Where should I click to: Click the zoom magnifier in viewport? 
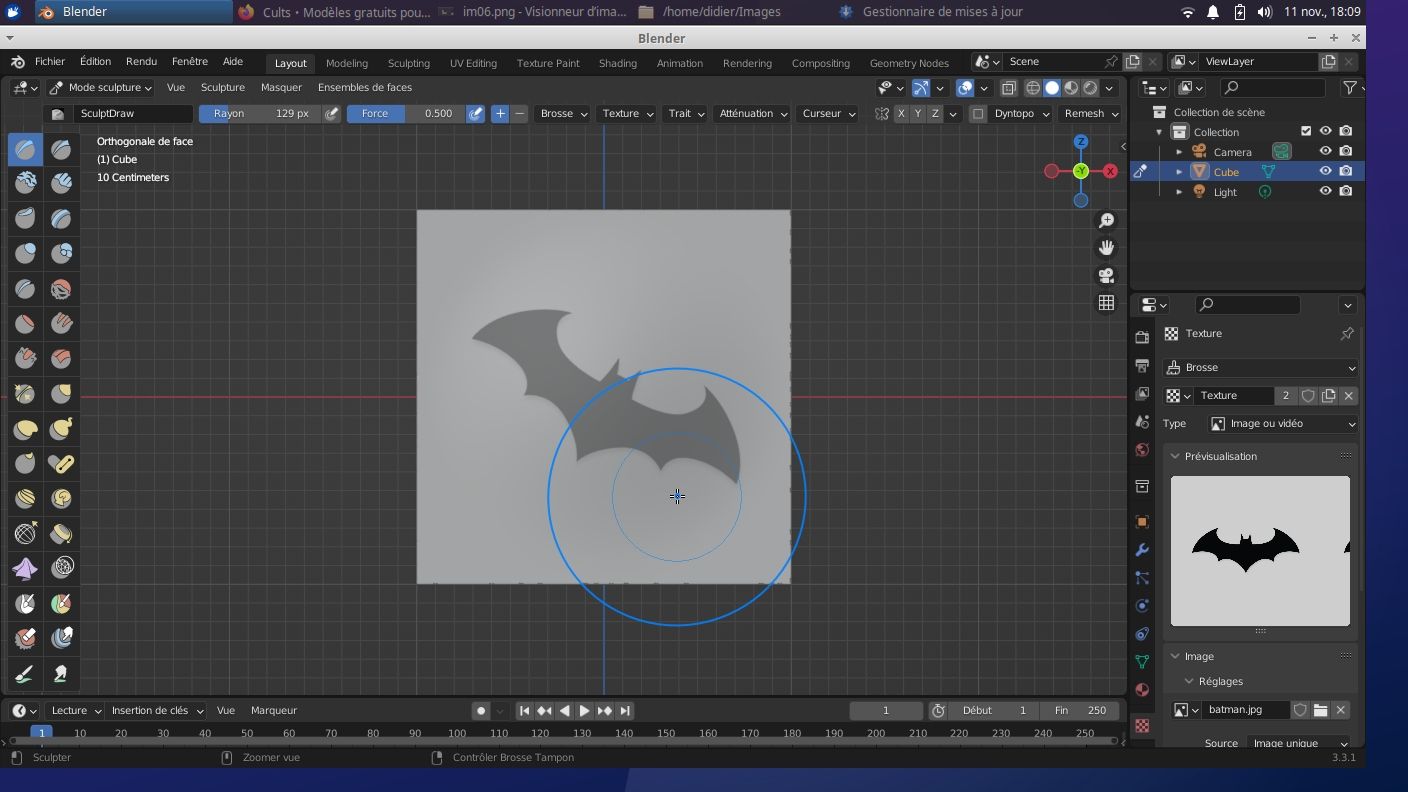tap(1106, 220)
